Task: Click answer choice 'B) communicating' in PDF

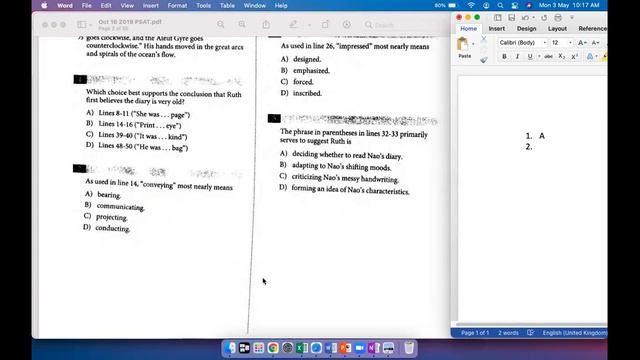Action: [x=114, y=206]
